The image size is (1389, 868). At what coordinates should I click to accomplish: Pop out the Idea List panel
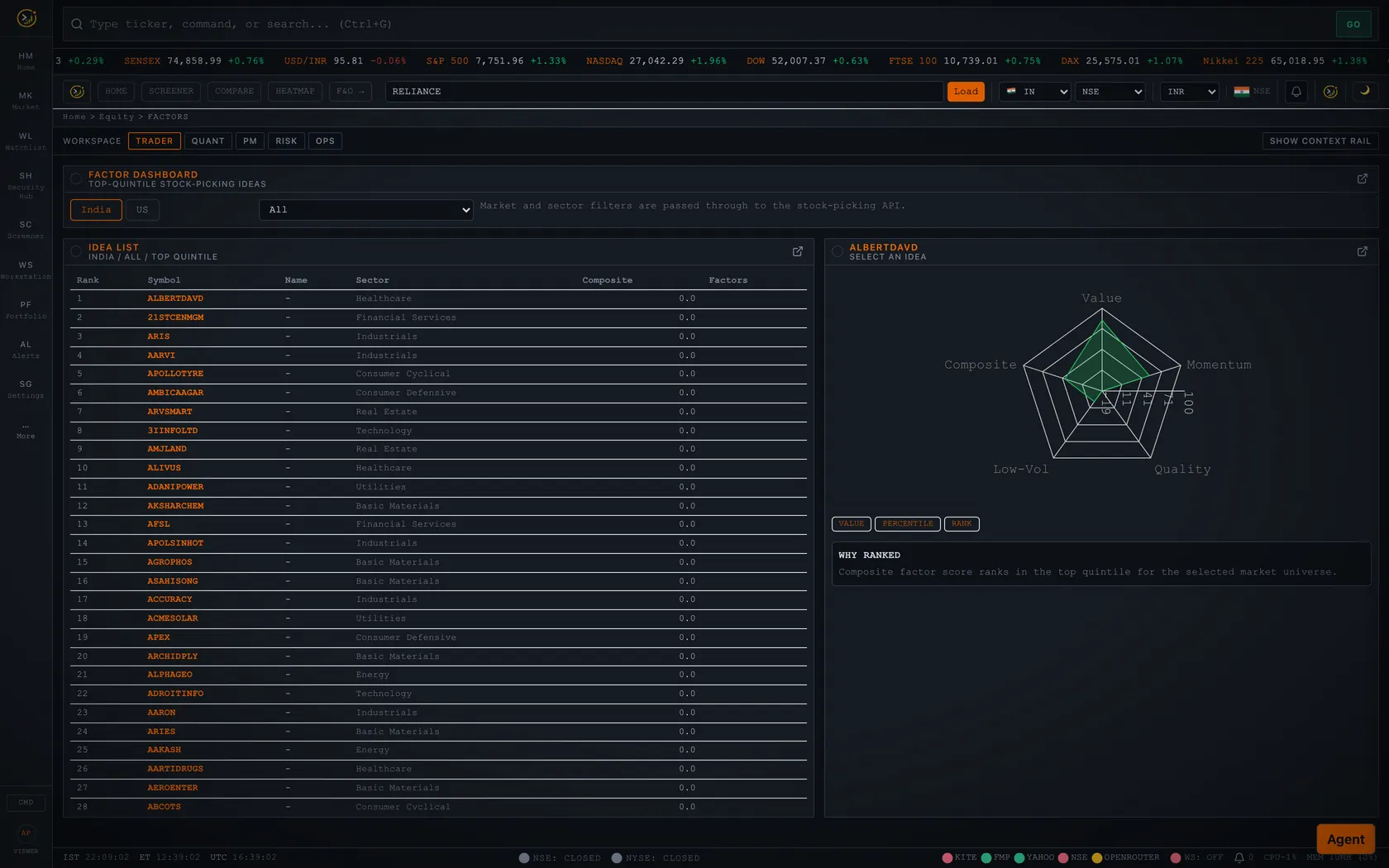tap(797, 251)
